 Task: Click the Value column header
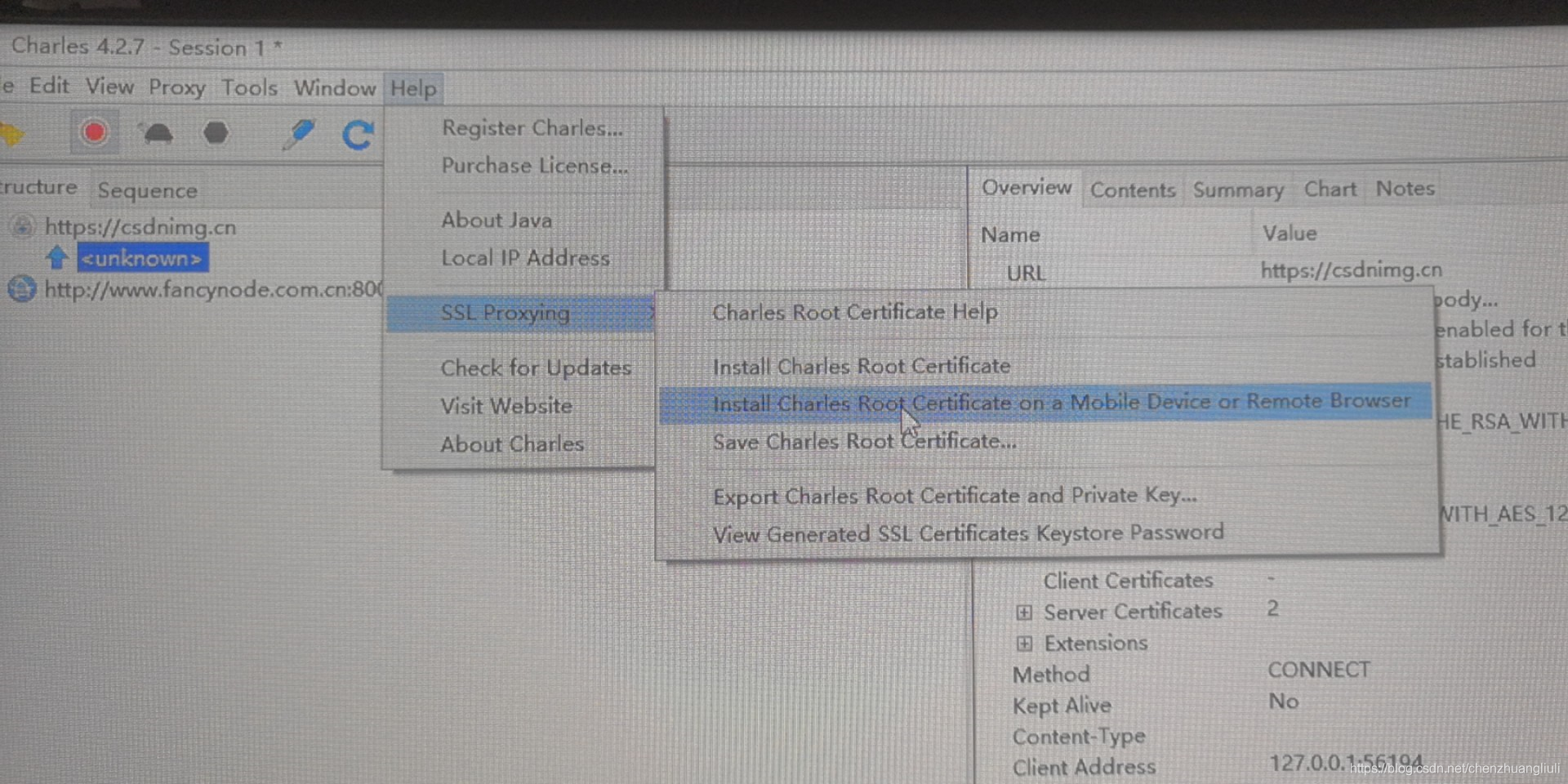coord(1290,234)
